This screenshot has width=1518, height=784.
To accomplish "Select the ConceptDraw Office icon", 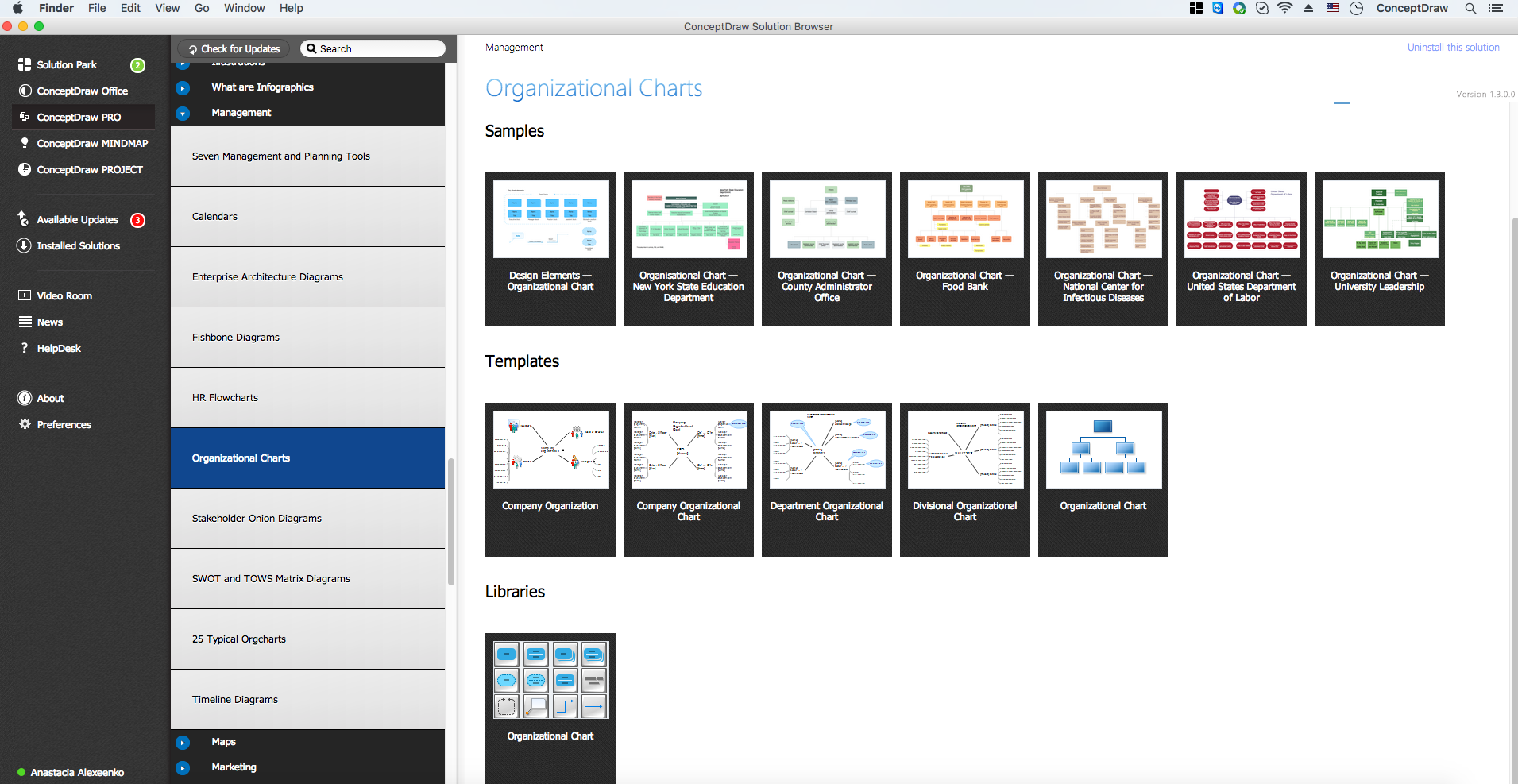I will coord(25,91).
